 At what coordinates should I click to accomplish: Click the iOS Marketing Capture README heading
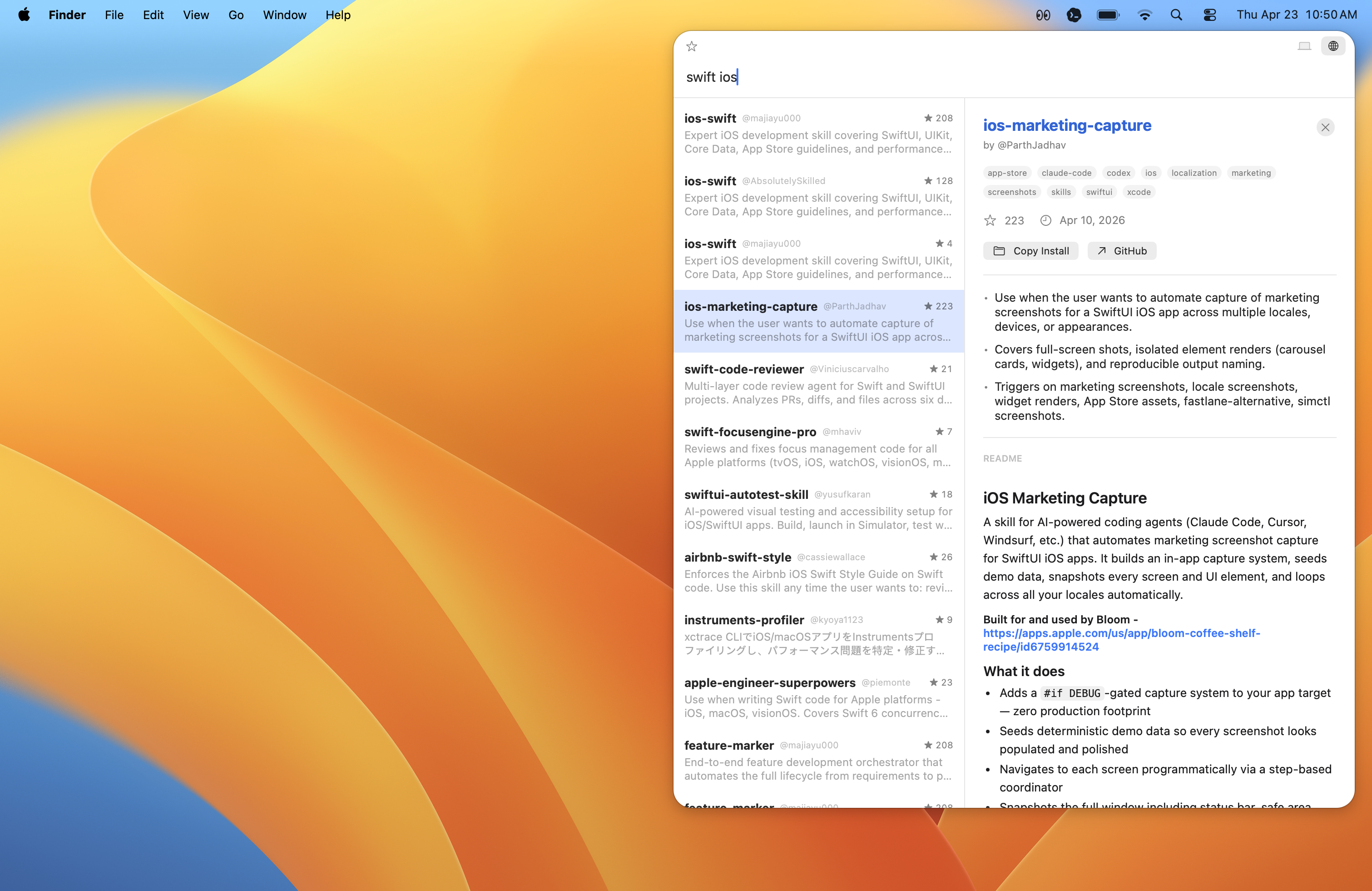[x=1065, y=498]
